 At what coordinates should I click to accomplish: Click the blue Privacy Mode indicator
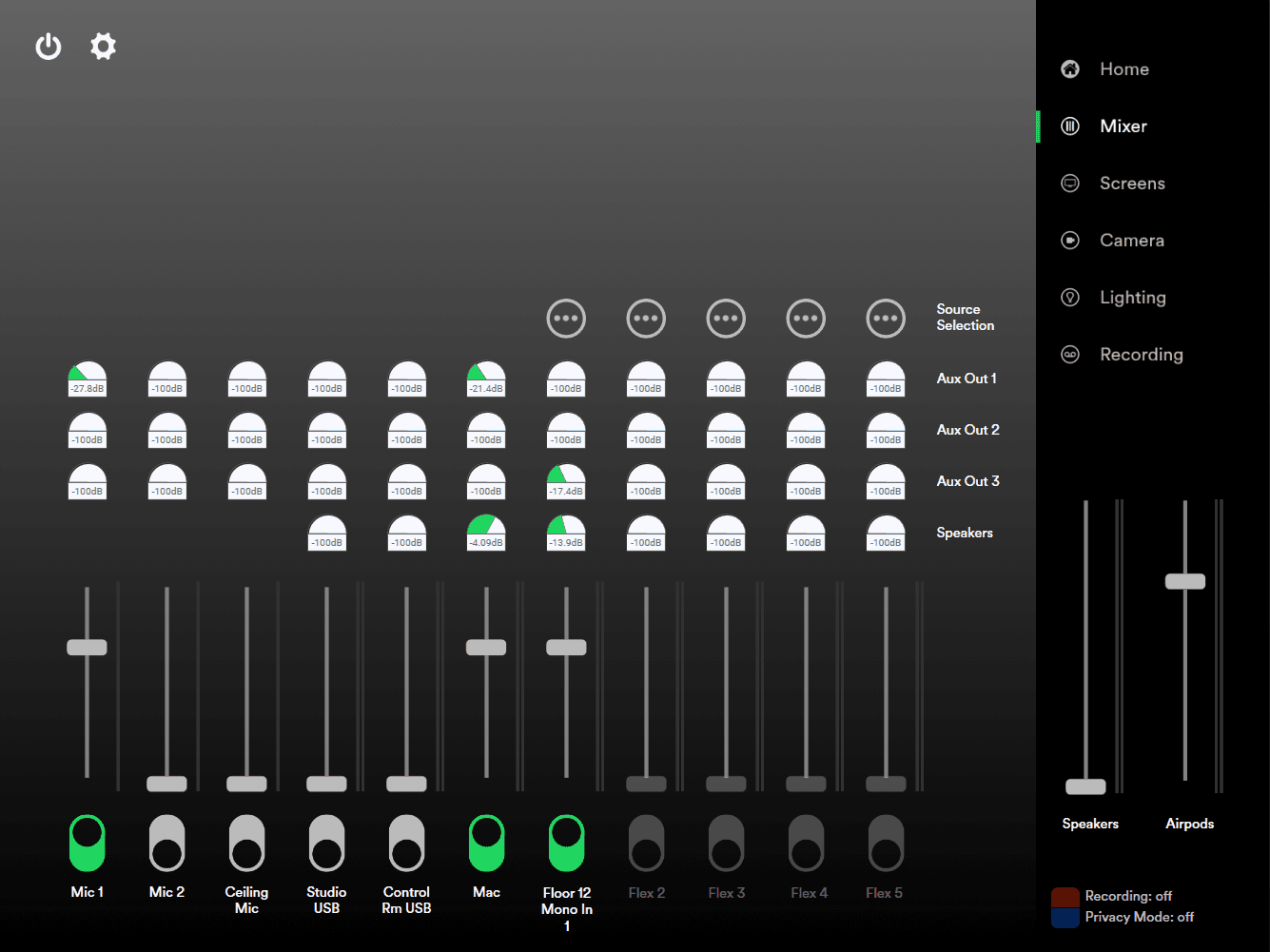click(x=1065, y=918)
